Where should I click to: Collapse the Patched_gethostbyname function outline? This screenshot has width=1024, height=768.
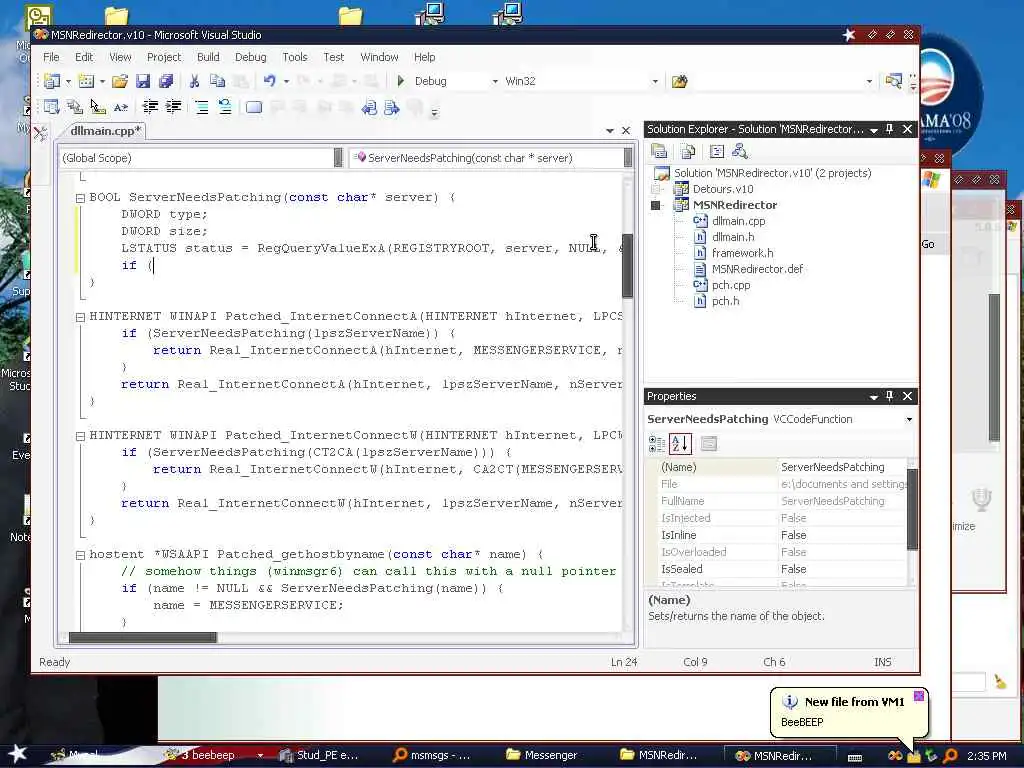[x=80, y=555]
